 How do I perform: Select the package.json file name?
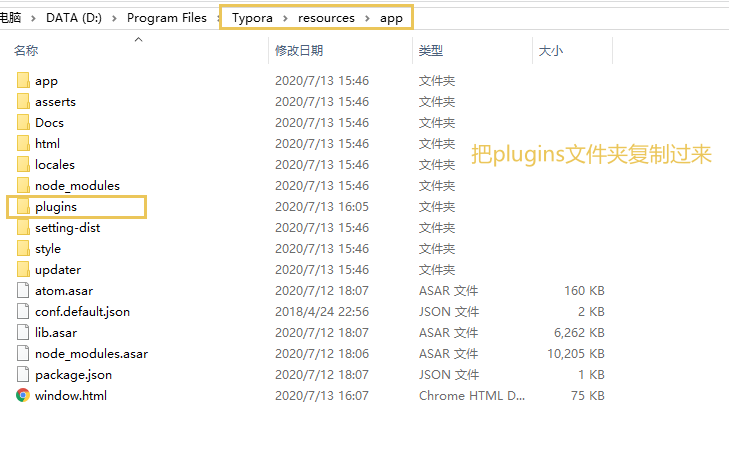point(73,375)
